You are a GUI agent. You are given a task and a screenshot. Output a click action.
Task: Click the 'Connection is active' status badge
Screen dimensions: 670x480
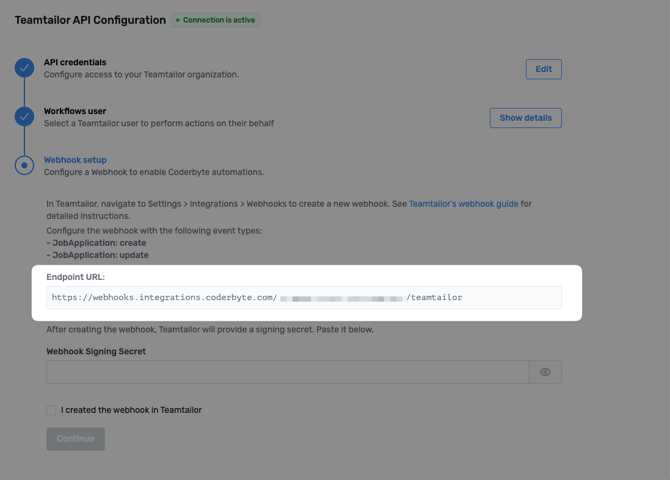pos(217,20)
